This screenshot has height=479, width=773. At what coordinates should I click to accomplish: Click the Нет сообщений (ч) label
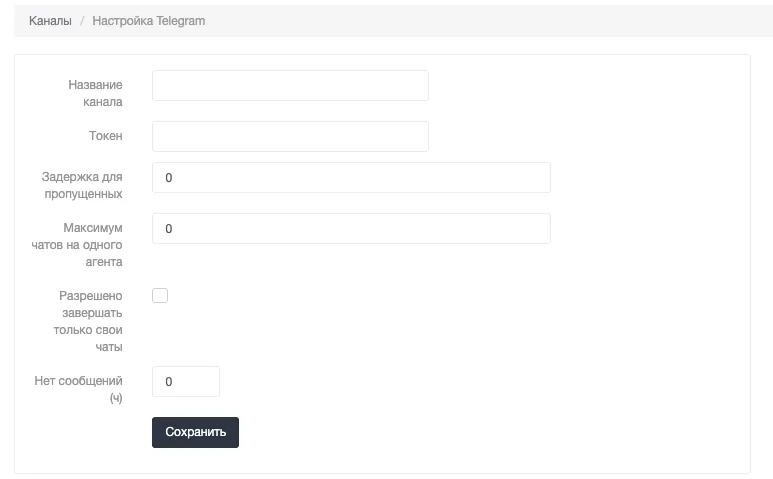click(91, 389)
